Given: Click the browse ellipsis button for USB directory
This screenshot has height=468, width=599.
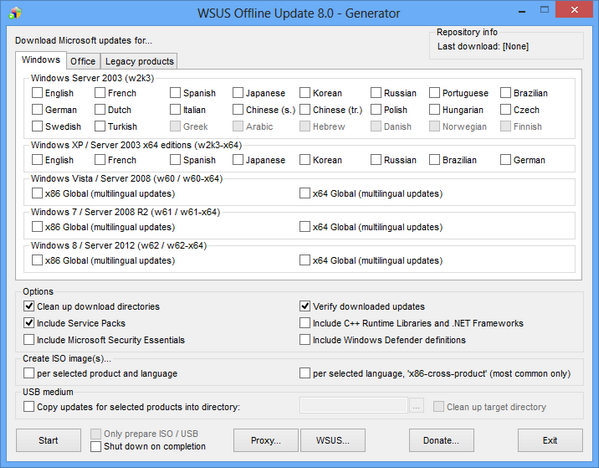Looking at the screenshot, I should (416, 406).
